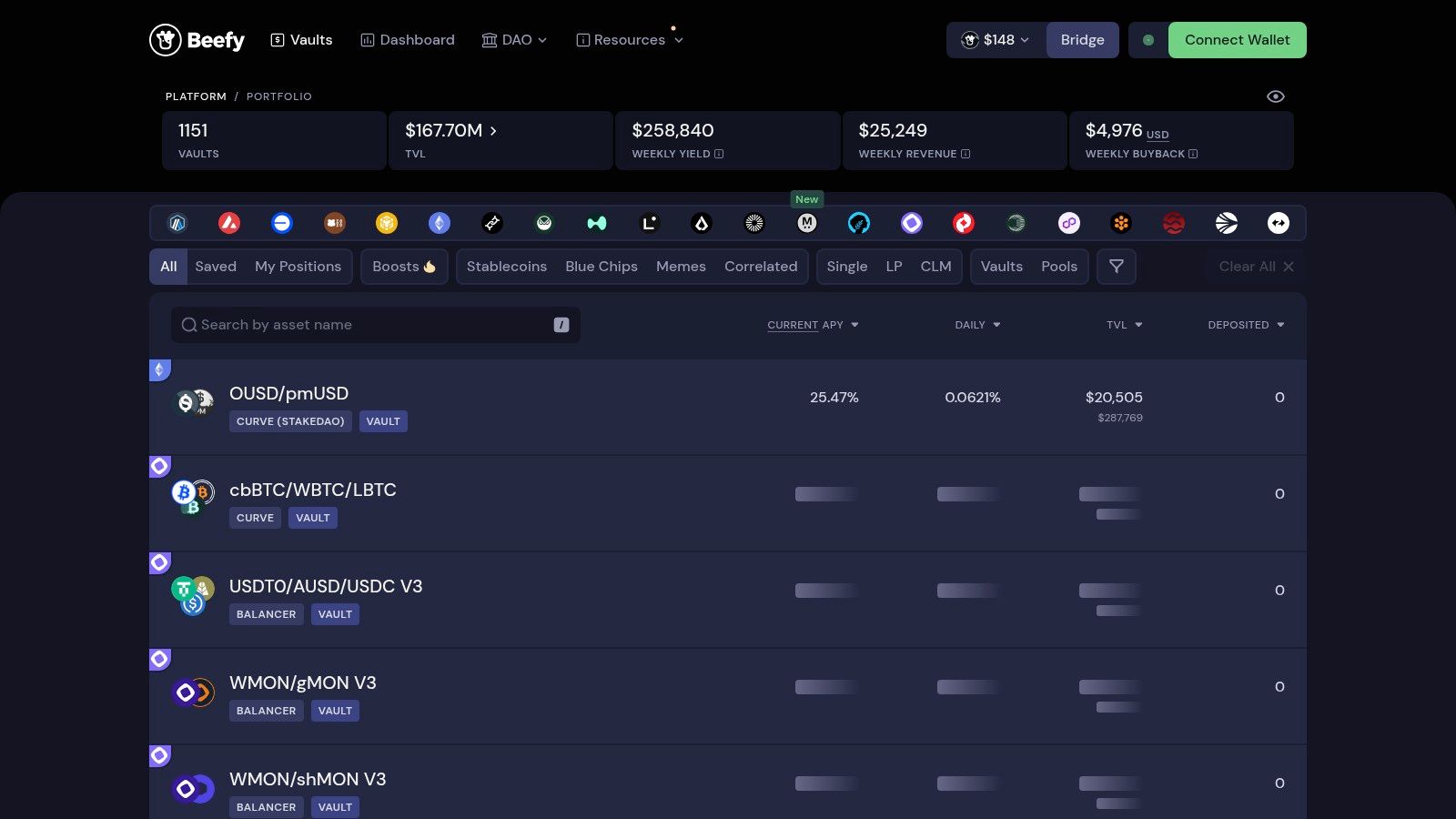Click the Beefy cow logo
This screenshot has height=819, width=1456.
point(197,40)
